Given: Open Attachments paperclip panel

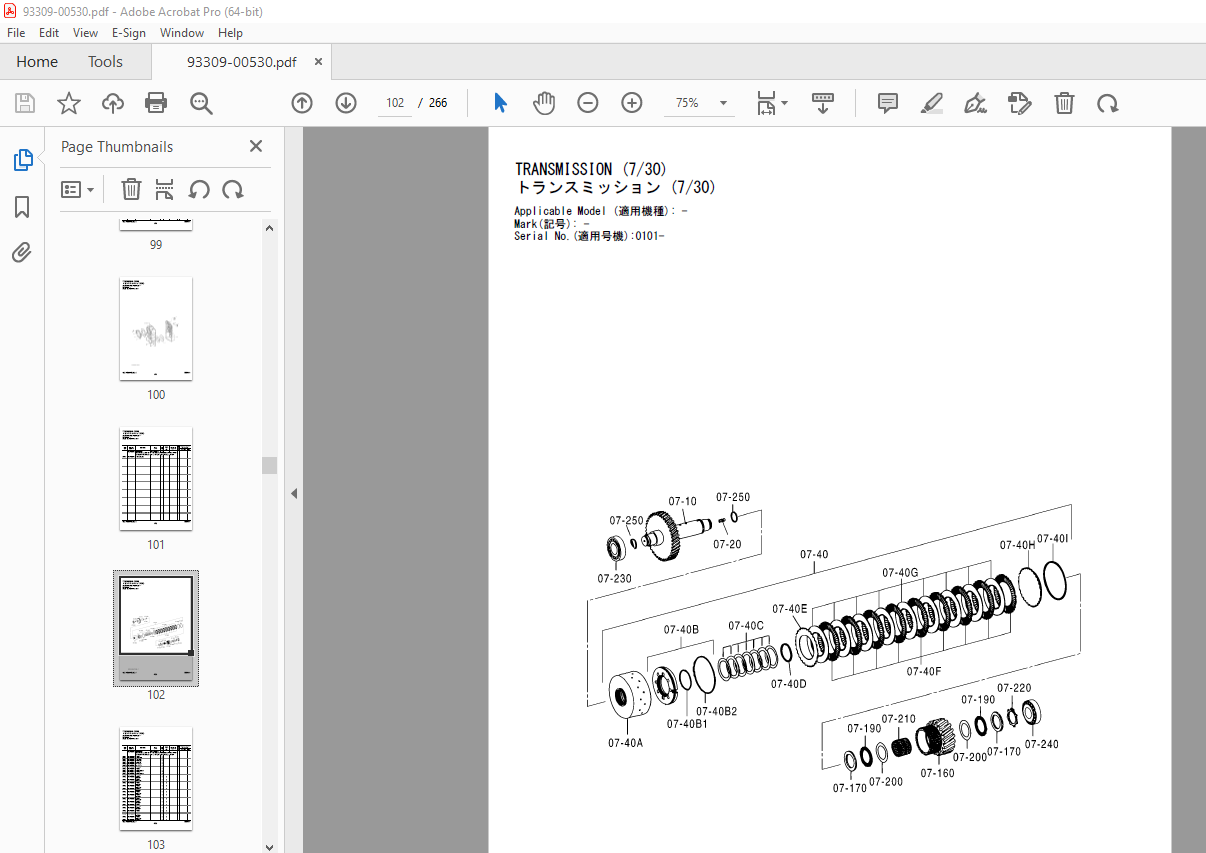Looking at the screenshot, I should click(x=22, y=253).
